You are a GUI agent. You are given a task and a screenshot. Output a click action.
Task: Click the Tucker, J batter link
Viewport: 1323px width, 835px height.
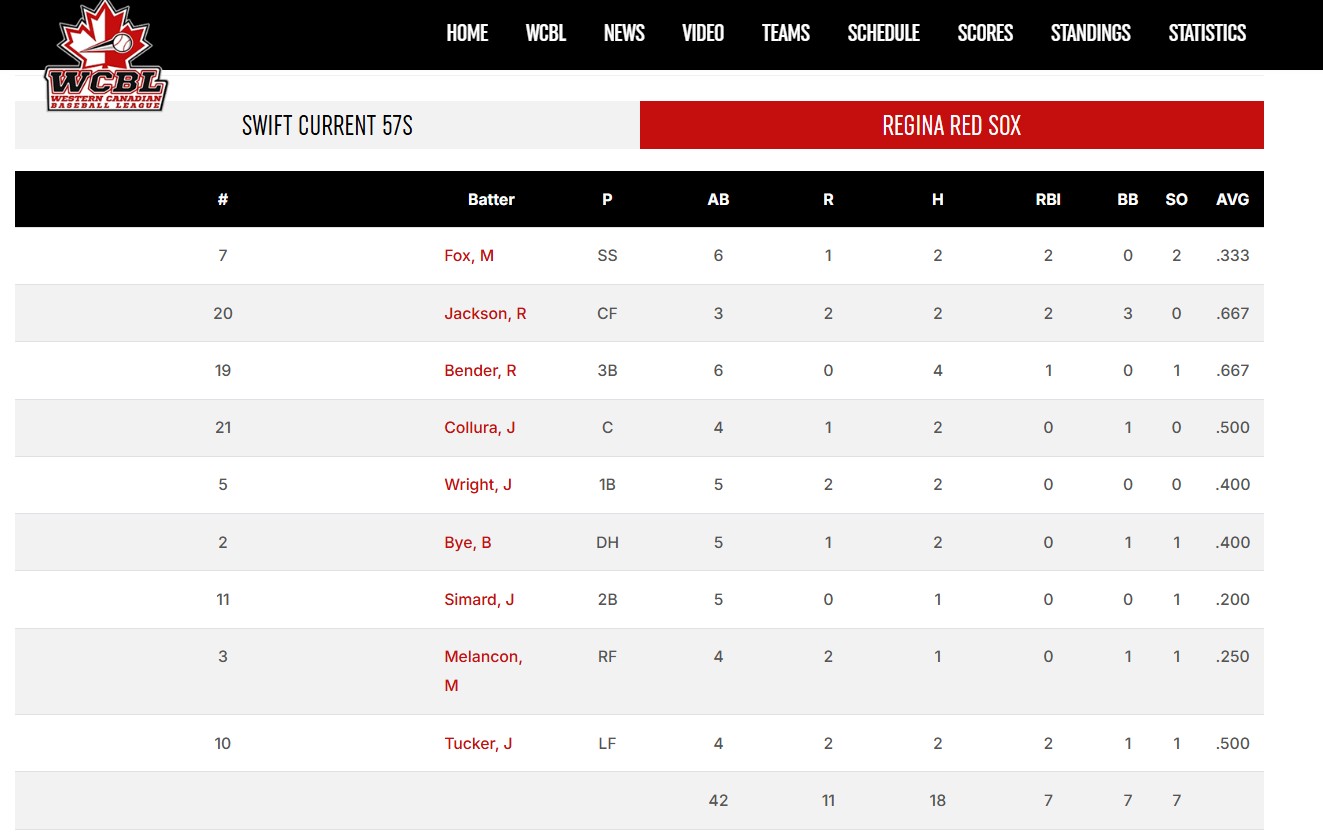[478, 744]
